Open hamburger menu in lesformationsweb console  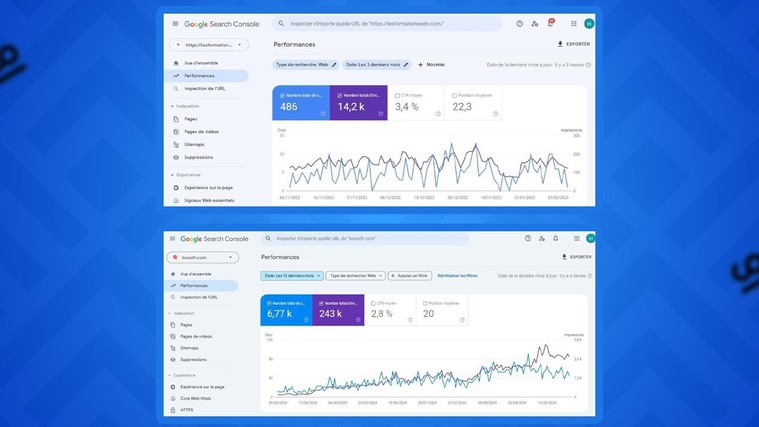175,24
